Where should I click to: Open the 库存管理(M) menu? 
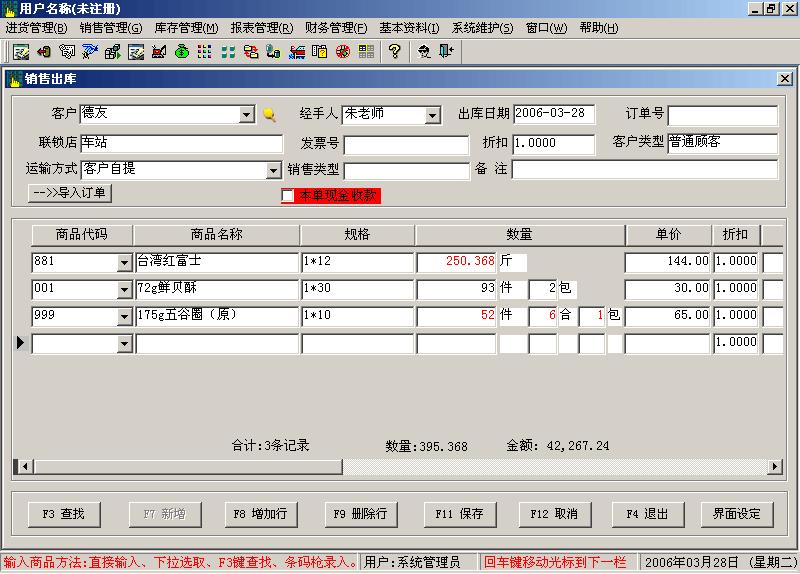point(186,28)
